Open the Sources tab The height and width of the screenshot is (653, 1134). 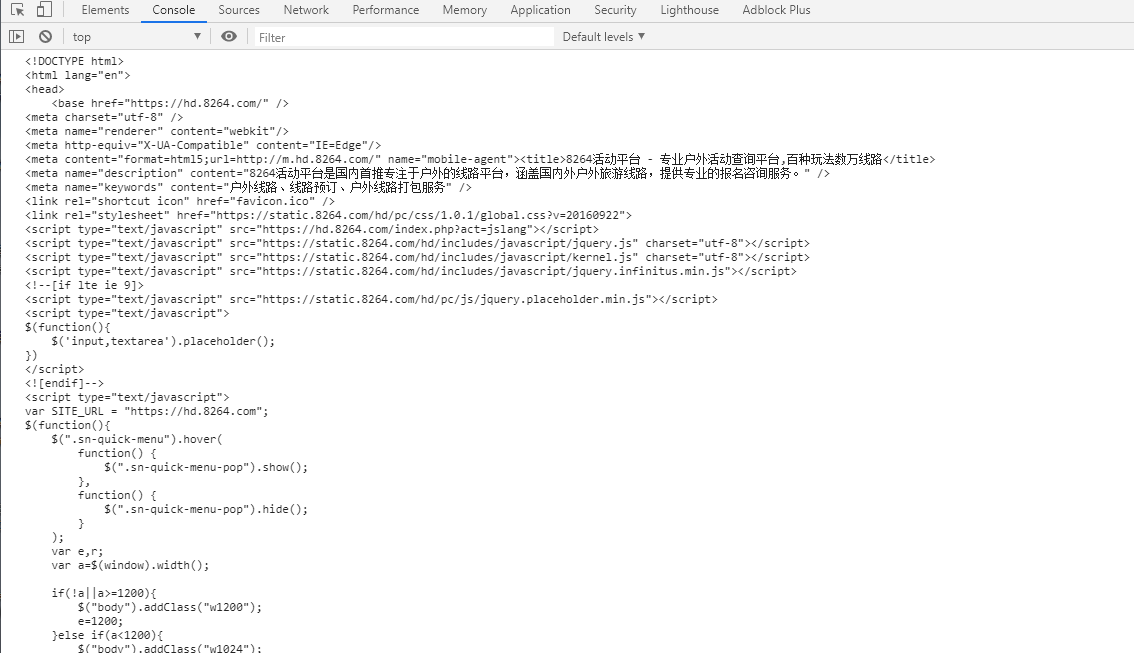click(239, 10)
